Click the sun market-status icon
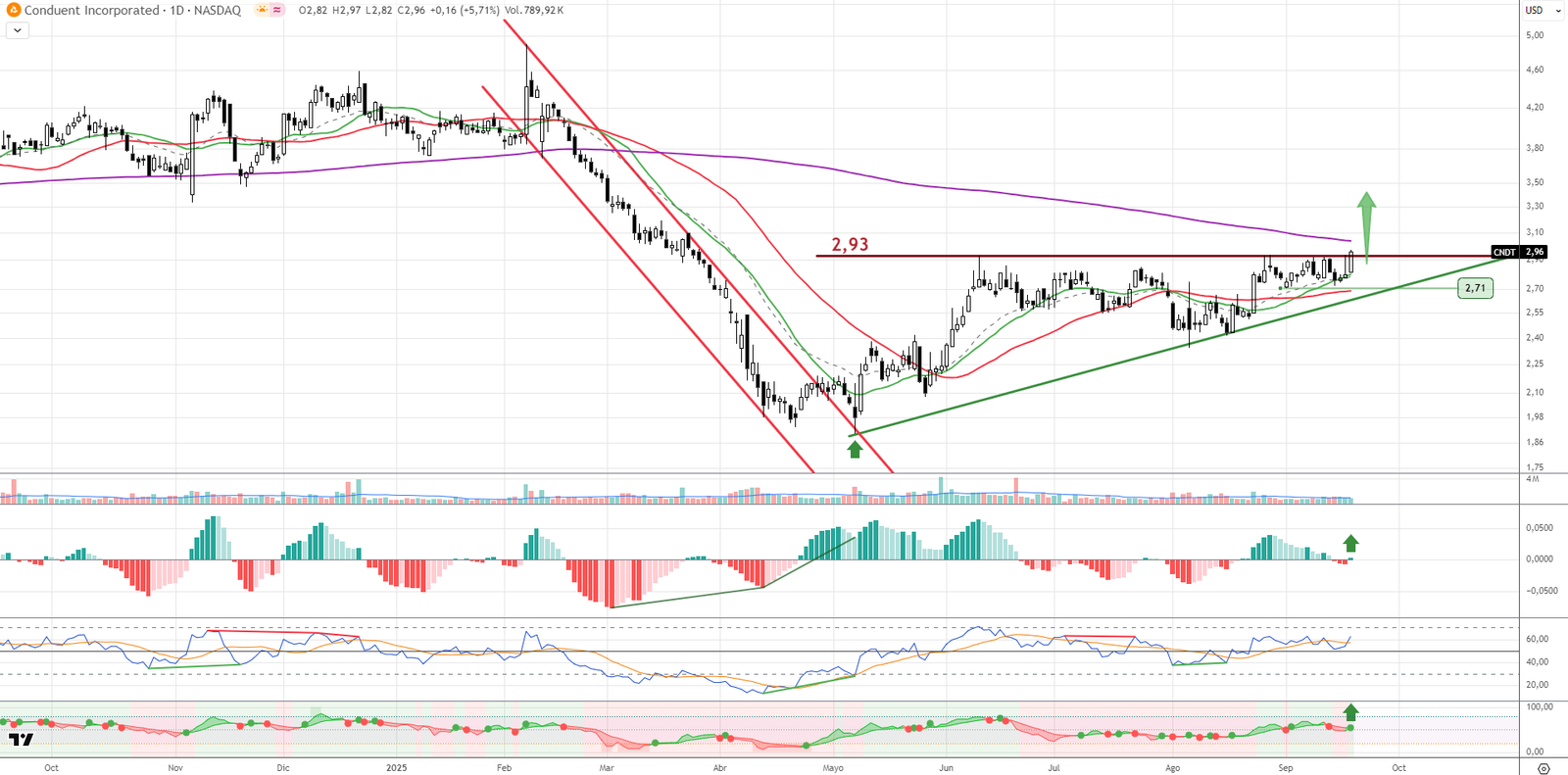The height and width of the screenshot is (775, 1568). tap(262, 10)
